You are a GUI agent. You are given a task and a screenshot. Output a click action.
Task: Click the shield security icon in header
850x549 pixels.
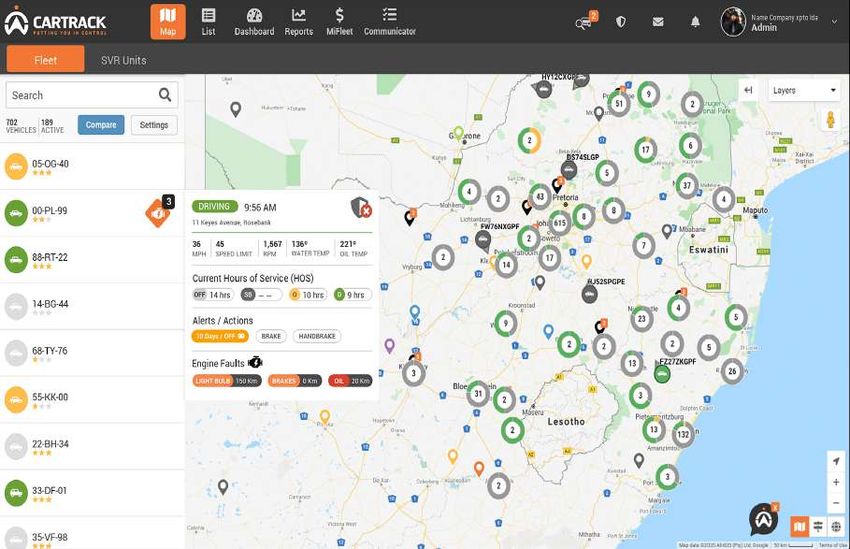tap(621, 22)
